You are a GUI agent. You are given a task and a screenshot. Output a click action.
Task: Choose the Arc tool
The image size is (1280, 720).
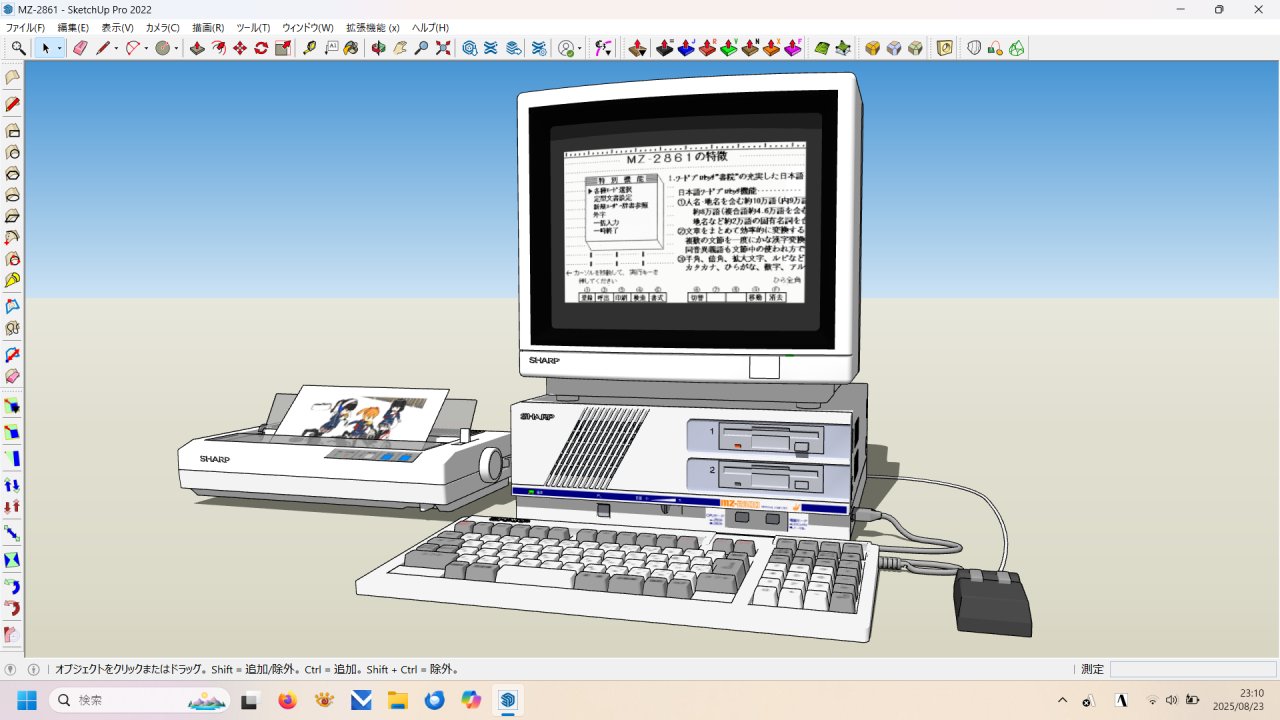(x=132, y=48)
